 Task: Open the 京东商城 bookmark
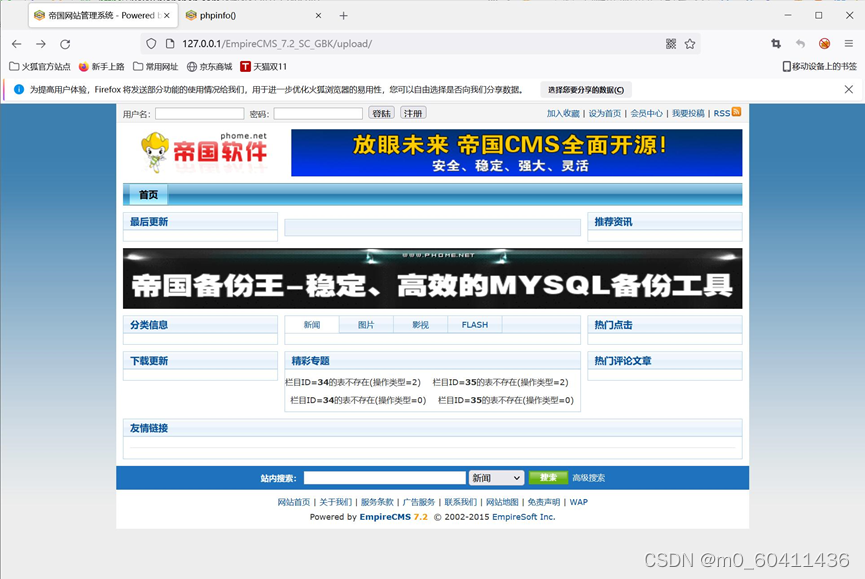pos(210,67)
